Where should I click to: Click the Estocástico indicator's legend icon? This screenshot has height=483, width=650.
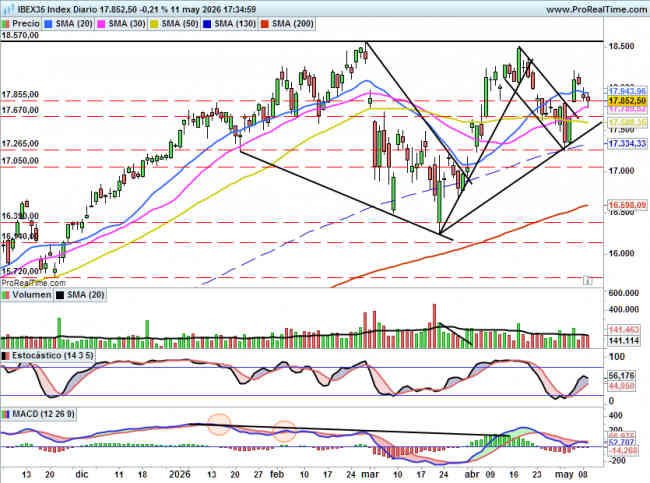coord(6,356)
